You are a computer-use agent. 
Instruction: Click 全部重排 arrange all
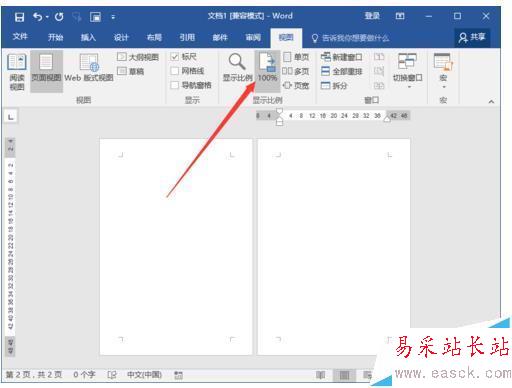[341, 71]
